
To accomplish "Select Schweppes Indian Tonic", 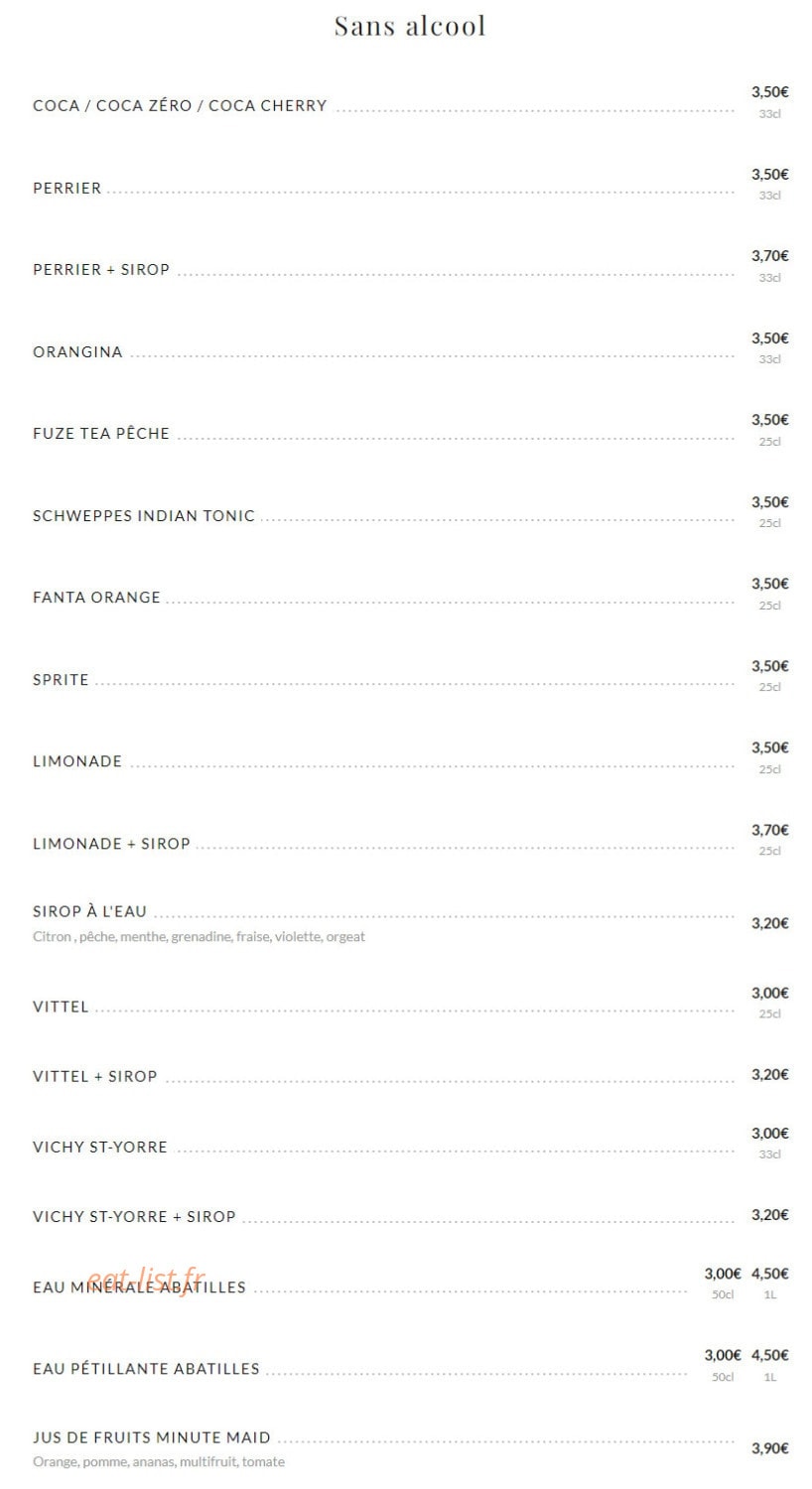I will (144, 515).
